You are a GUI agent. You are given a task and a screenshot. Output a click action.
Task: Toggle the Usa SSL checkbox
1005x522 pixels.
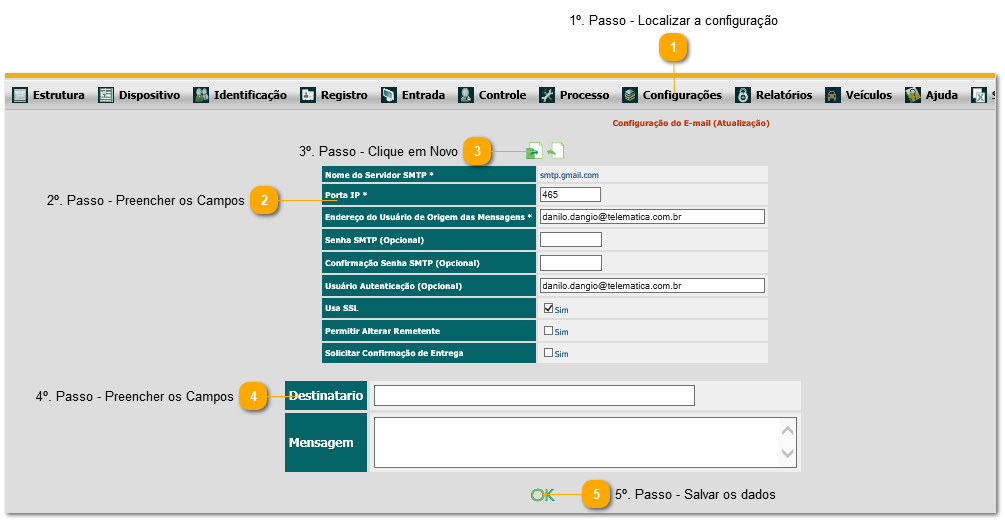[548, 308]
